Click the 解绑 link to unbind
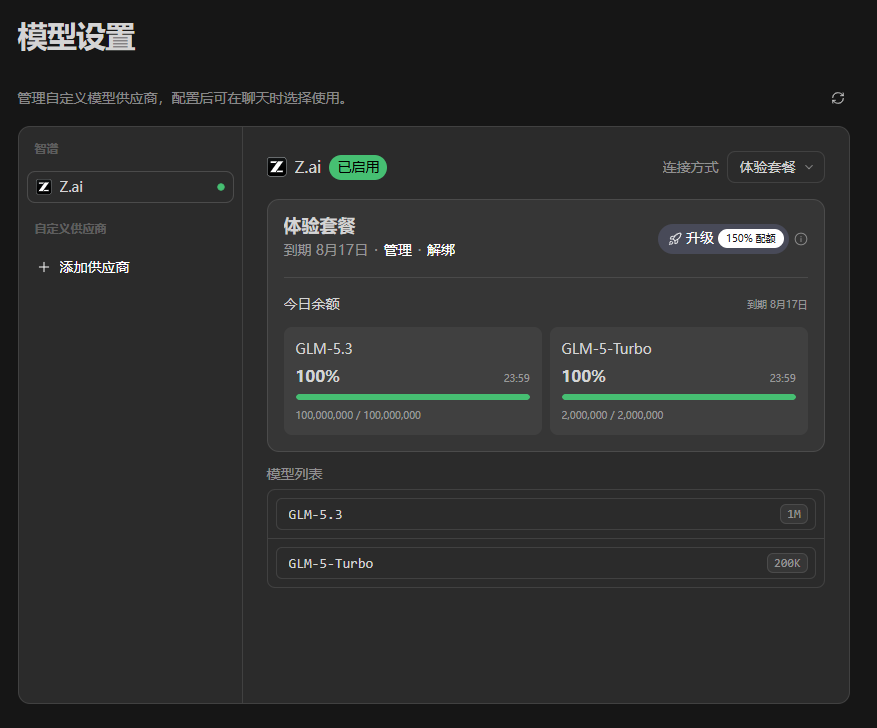 click(x=441, y=250)
